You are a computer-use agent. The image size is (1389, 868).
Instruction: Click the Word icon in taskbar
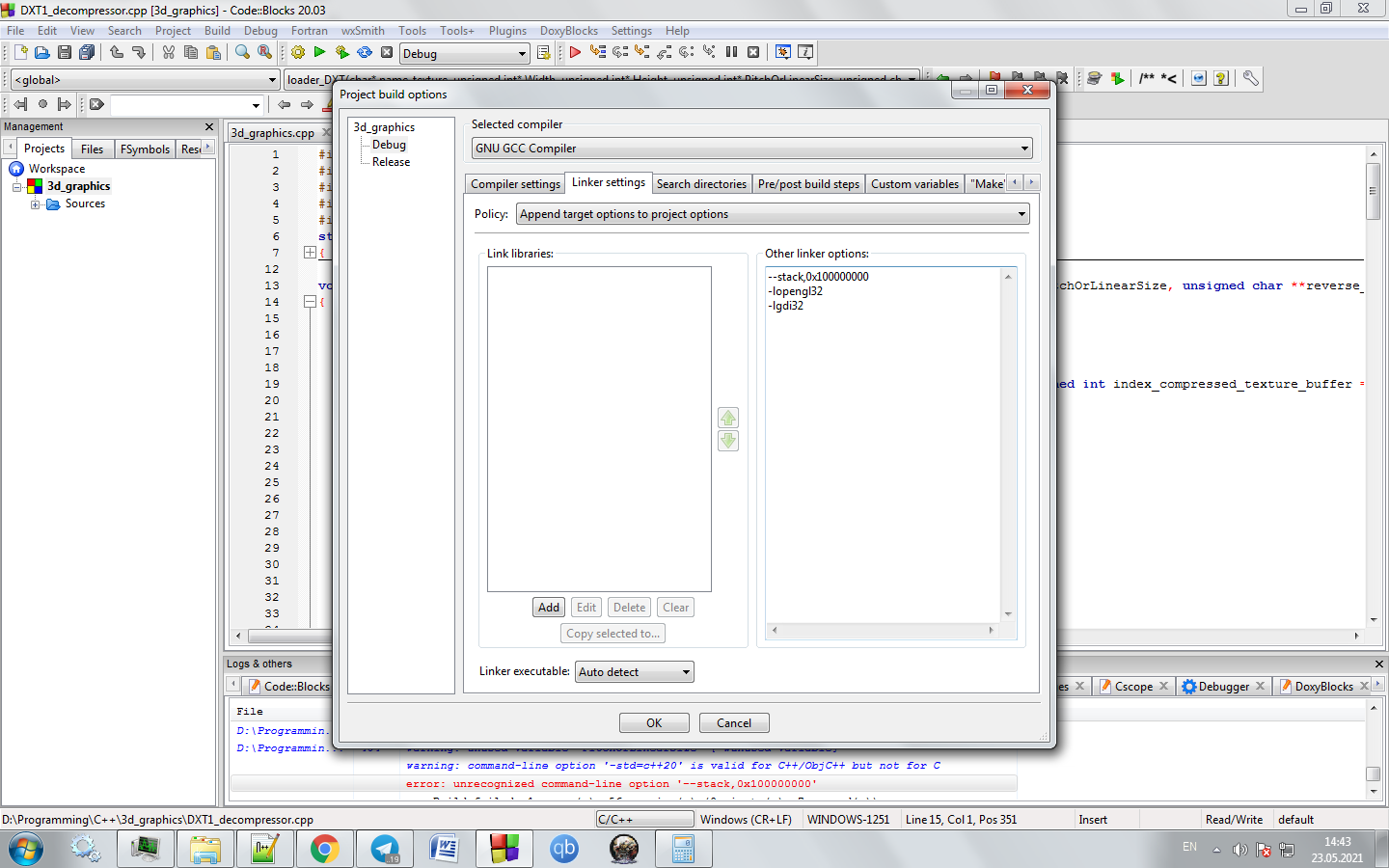tap(445, 849)
